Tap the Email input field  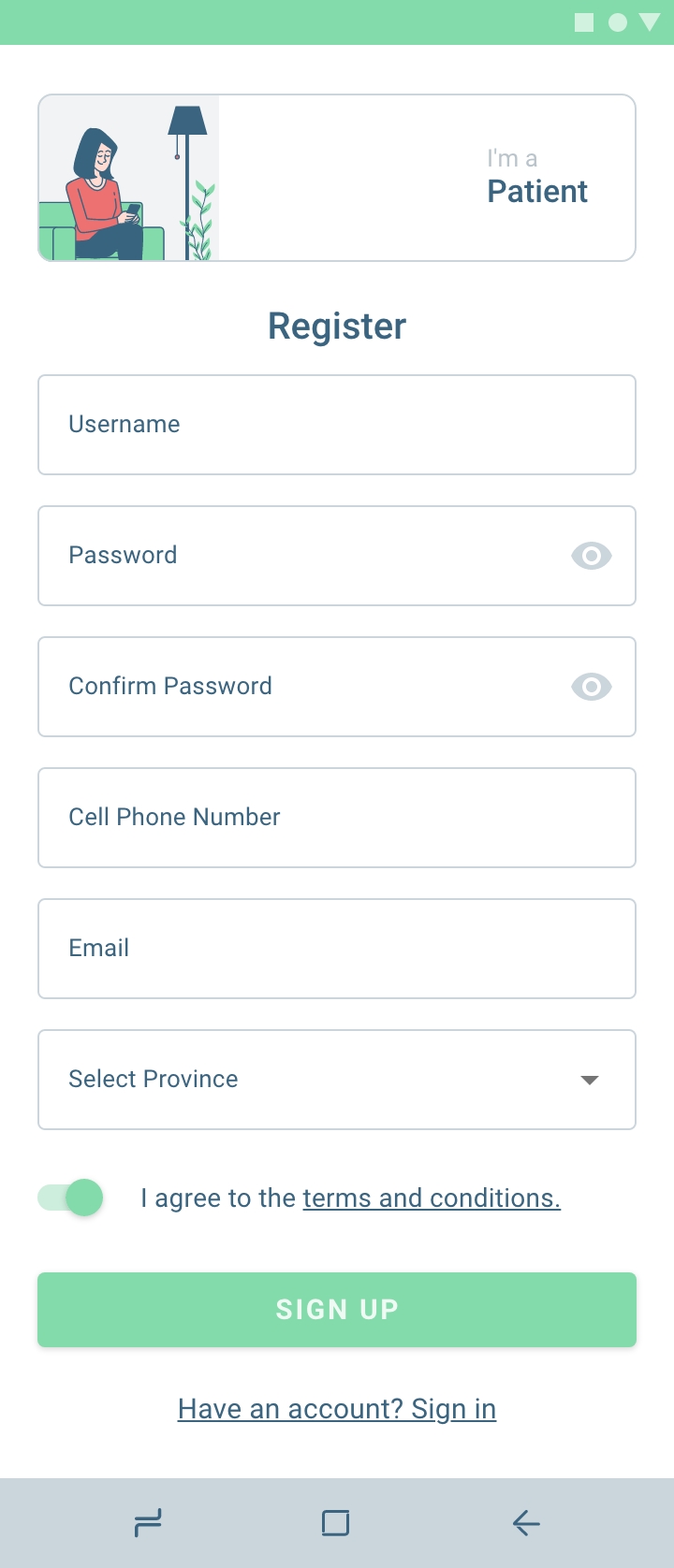pos(337,949)
